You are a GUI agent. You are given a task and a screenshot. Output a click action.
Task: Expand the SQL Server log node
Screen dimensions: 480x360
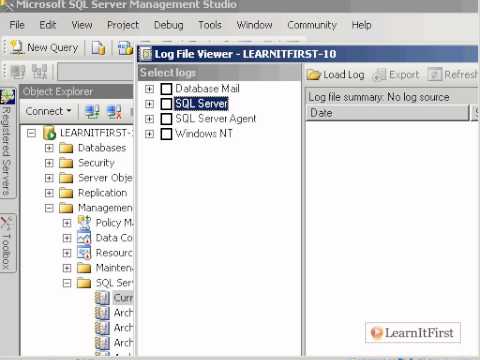tap(149, 104)
